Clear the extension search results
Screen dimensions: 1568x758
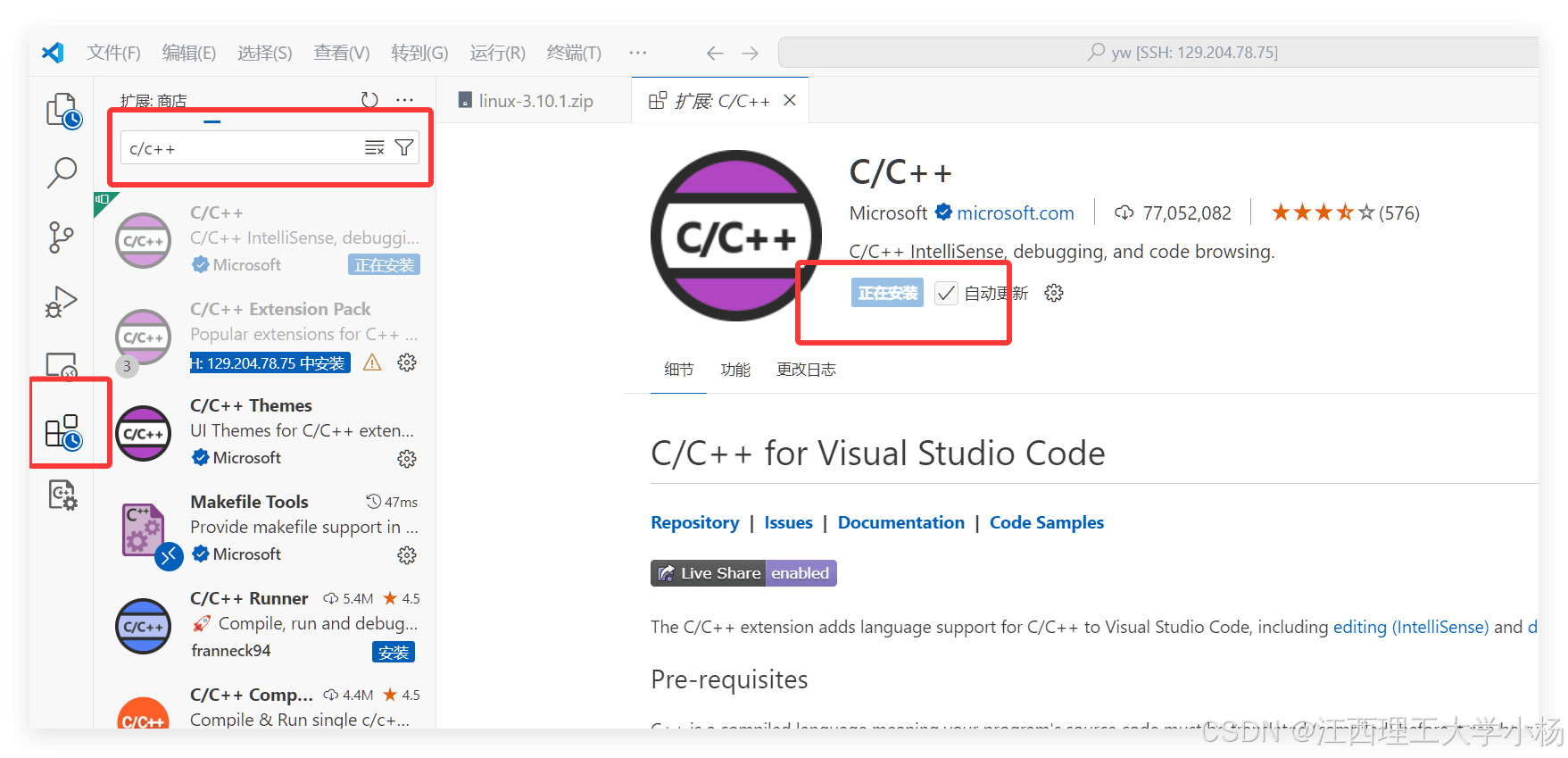click(x=375, y=148)
